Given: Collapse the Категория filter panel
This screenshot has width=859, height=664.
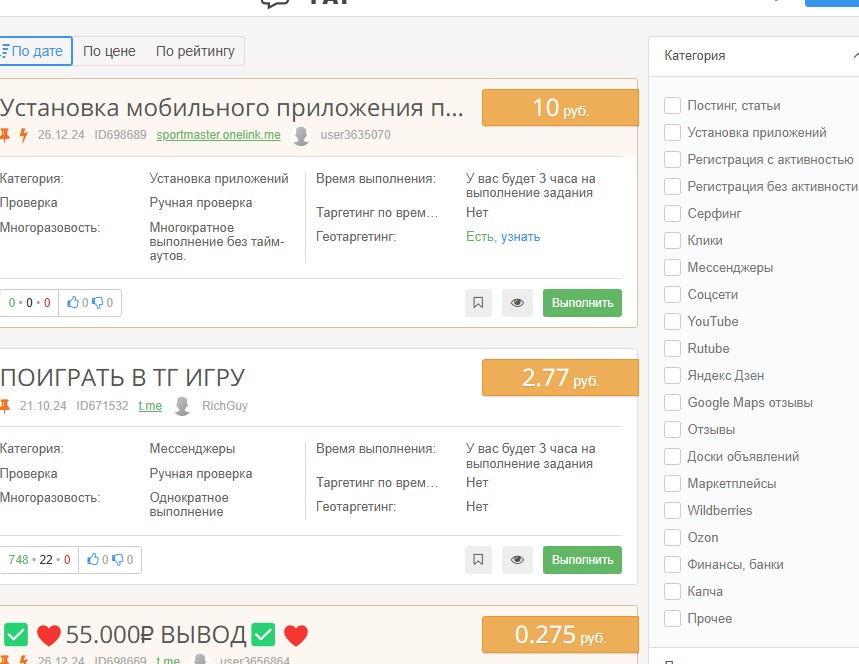Looking at the screenshot, I should [x=855, y=56].
